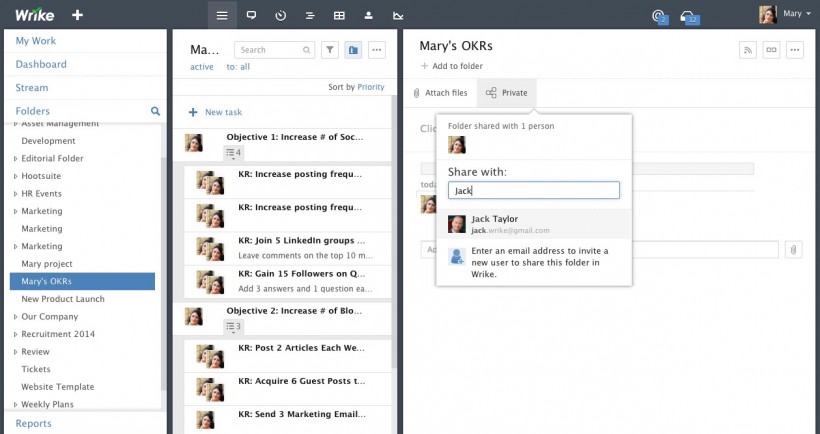The width and height of the screenshot is (820, 434).
Task: Click the Folders search magnifier icon
Action: click(155, 111)
